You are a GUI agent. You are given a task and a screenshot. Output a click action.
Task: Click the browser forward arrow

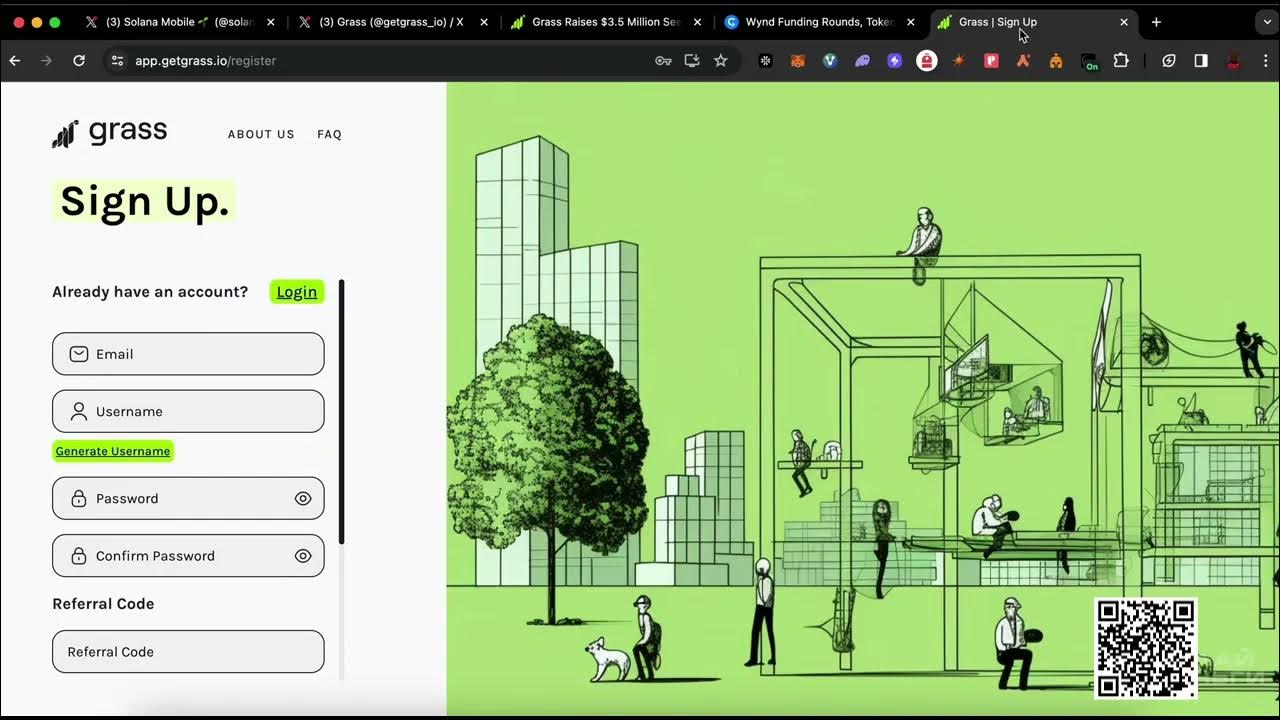pos(46,61)
